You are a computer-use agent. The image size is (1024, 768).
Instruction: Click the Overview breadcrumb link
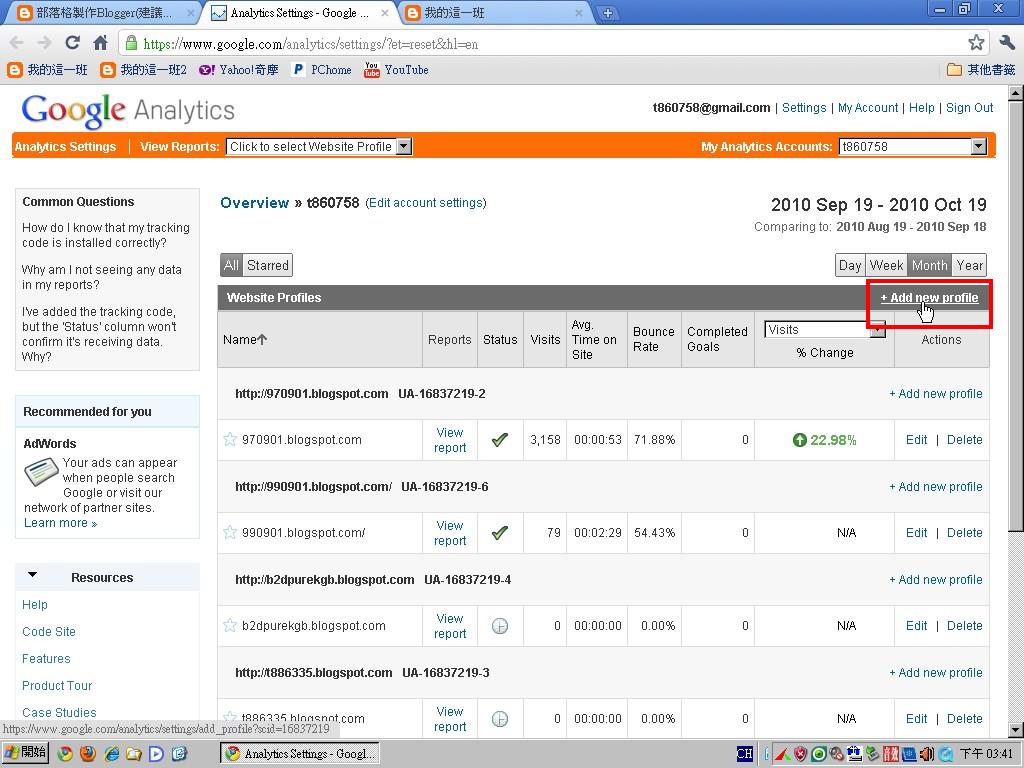[x=254, y=203]
